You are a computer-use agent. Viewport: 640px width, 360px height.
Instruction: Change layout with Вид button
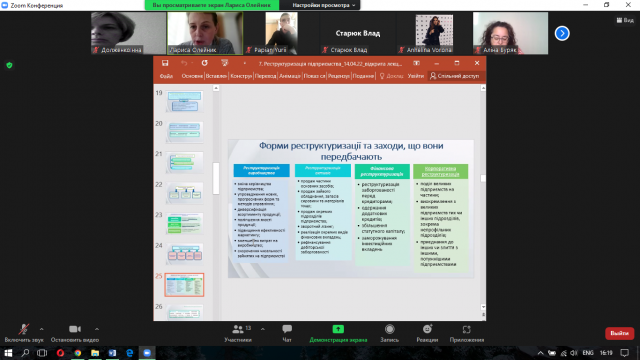click(x=625, y=20)
